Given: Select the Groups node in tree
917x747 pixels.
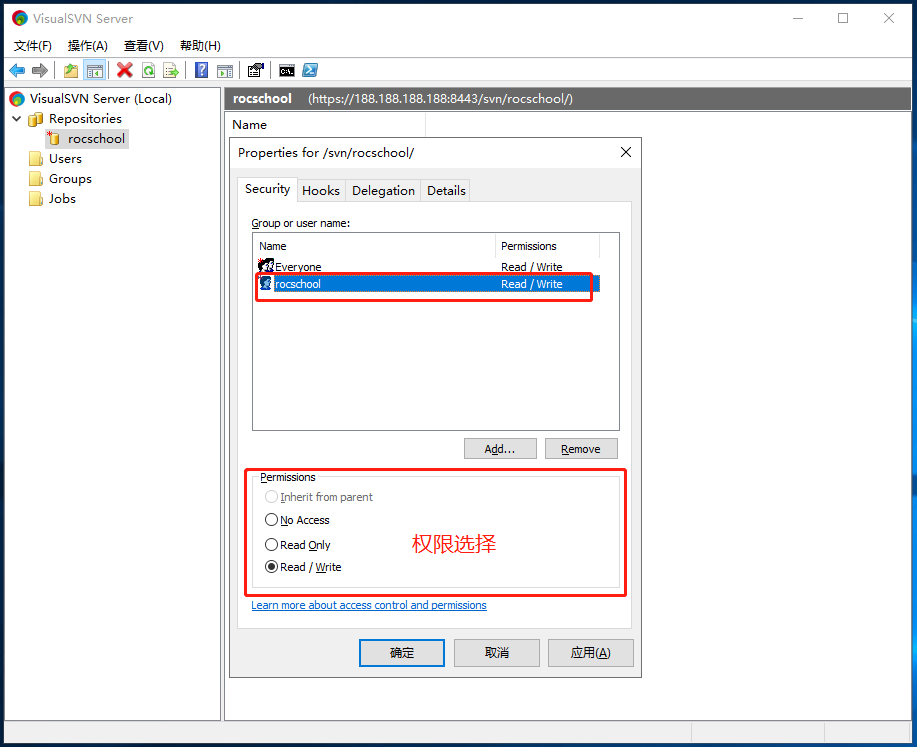Looking at the screenshot, I should click(70, 178).
